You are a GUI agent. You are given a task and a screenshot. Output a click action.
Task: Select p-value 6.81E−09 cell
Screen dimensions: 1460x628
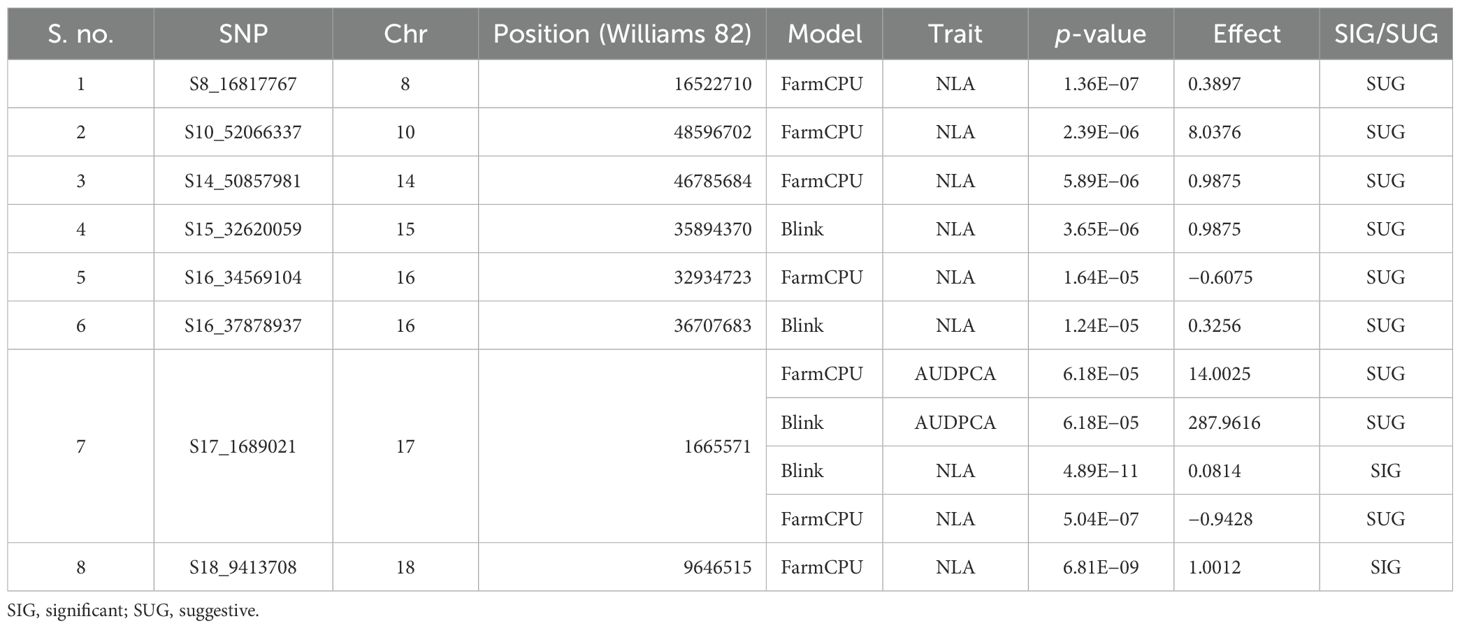point(1101,567)
